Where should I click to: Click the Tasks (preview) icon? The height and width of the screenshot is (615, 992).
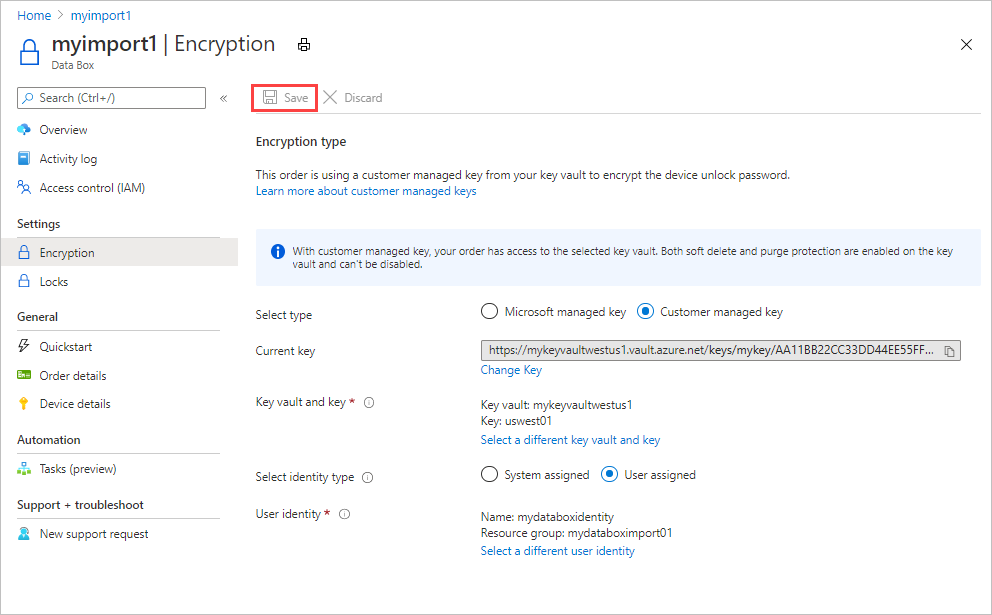24,469
